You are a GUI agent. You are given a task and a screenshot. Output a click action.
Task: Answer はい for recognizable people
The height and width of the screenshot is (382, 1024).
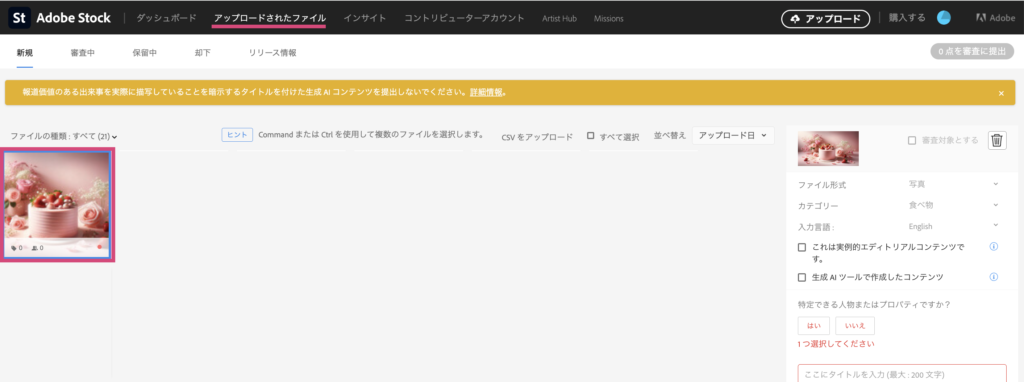[x=814, y=326]
